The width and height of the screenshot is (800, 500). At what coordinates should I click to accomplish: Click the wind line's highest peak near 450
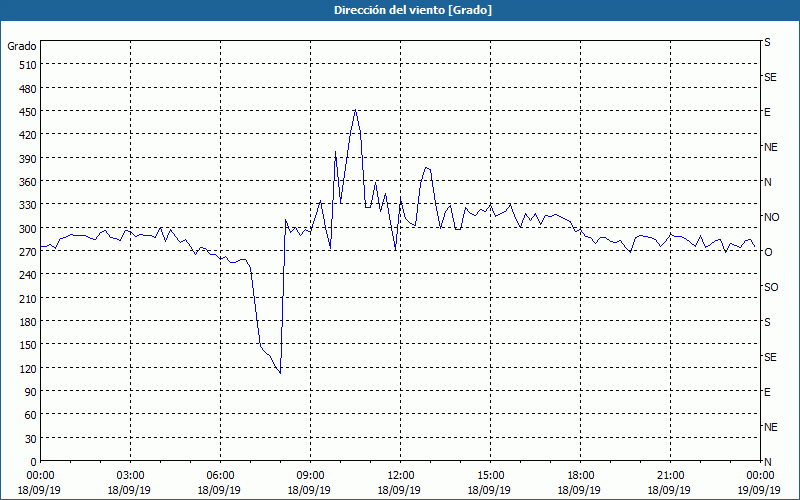(355, 110)
